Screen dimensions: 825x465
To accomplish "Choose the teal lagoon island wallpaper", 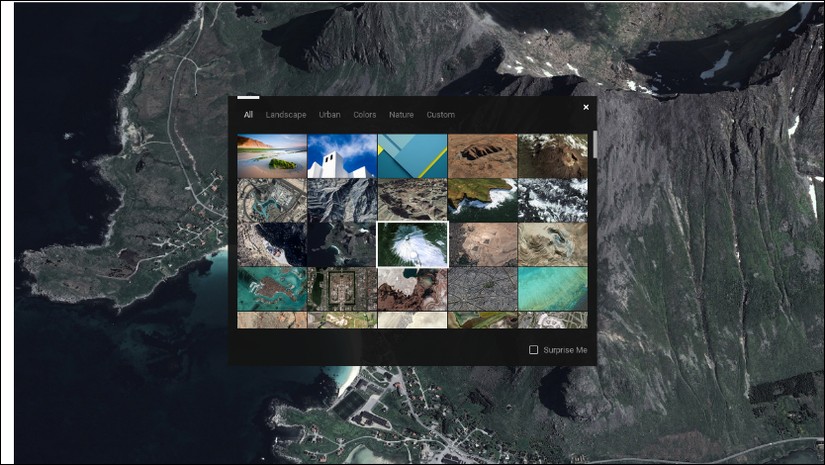I will [272, 289].
